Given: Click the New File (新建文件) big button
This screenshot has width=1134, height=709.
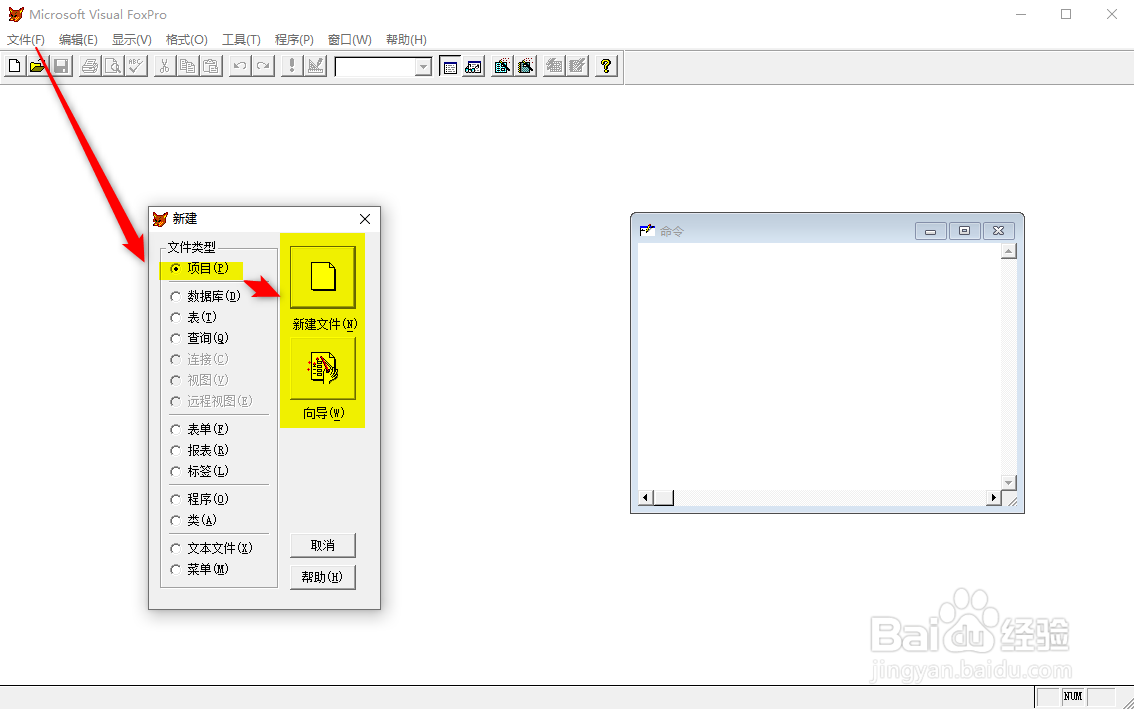Looking at the screenshot, I should pyautogui.click(x=323, y=277).
